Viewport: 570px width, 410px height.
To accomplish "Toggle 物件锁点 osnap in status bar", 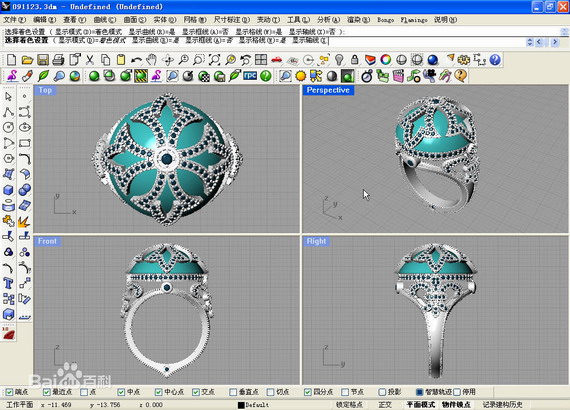I will pos(456,405).
